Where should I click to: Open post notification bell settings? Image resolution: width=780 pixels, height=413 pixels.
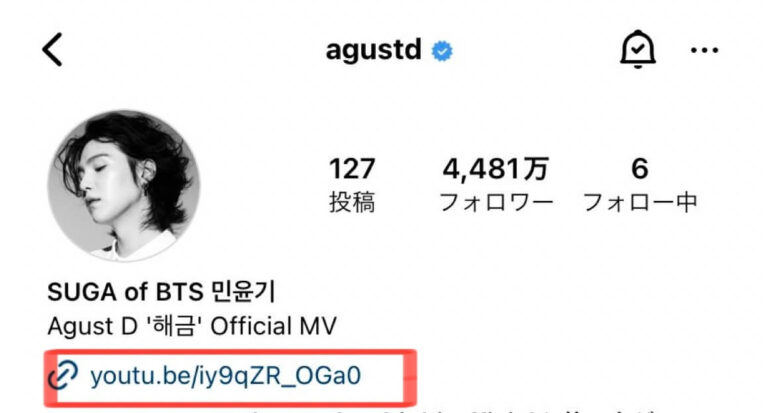point(638,49)
